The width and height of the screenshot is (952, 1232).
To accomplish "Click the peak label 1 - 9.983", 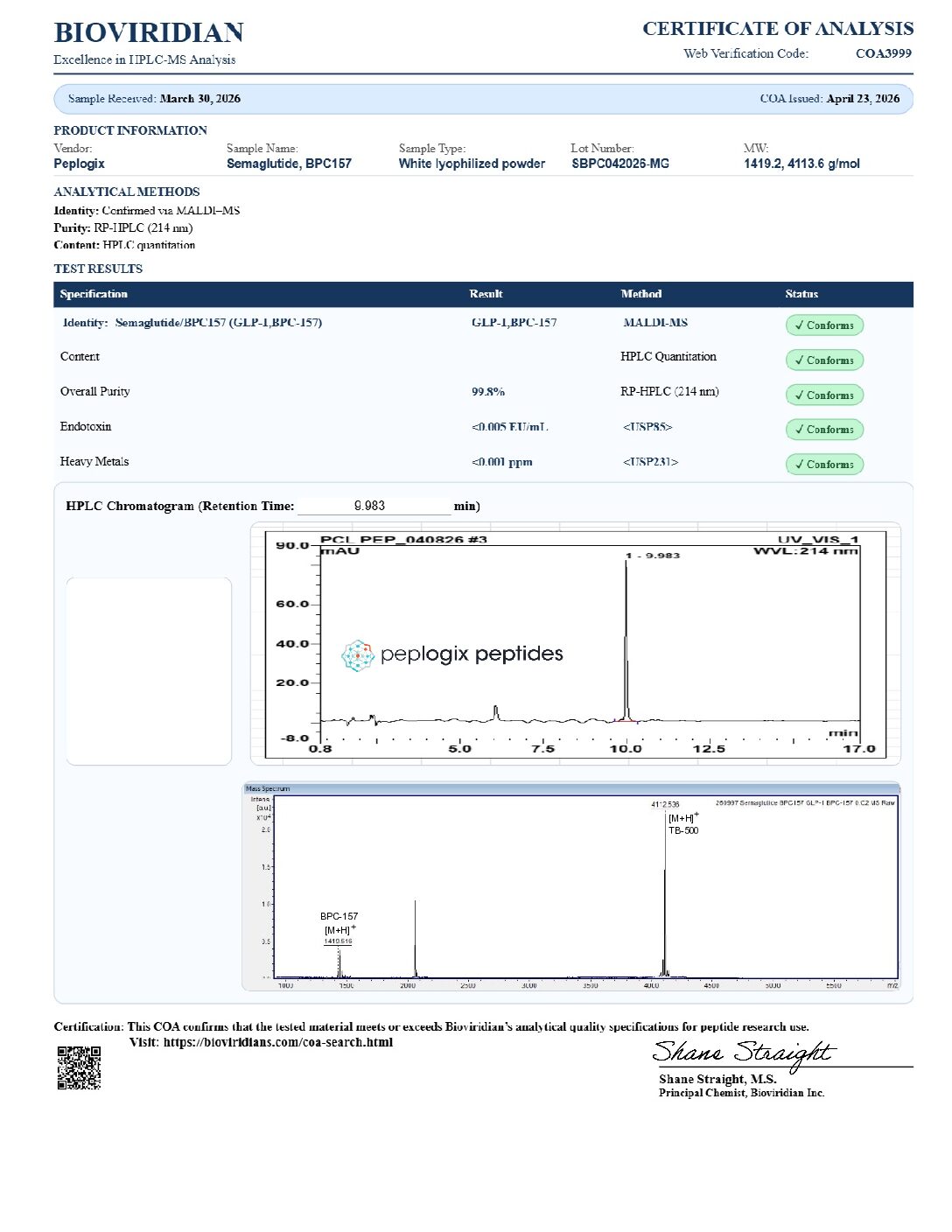I will (x=653, y=556).
